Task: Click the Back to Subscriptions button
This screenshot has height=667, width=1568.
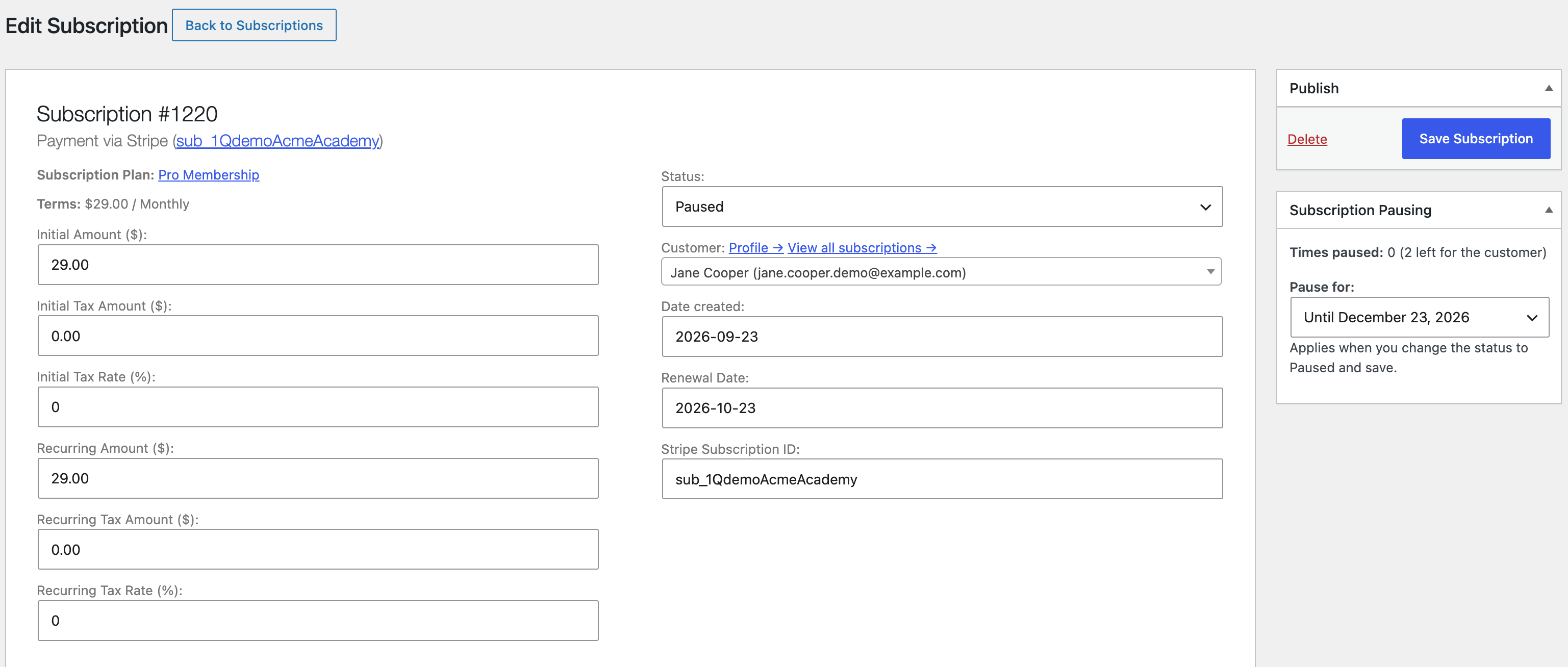Action: point(254,25)
